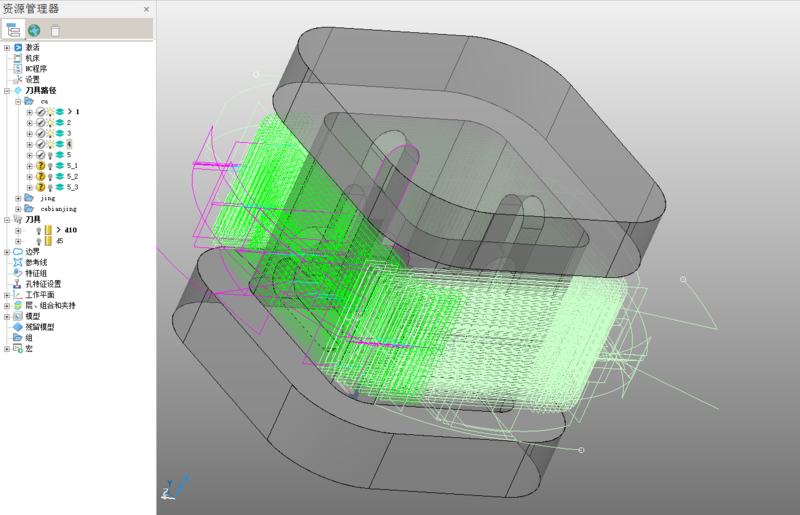Close the 资源管理器 panel
Screen dimensions: 800x515
click(x=146, y=9)
